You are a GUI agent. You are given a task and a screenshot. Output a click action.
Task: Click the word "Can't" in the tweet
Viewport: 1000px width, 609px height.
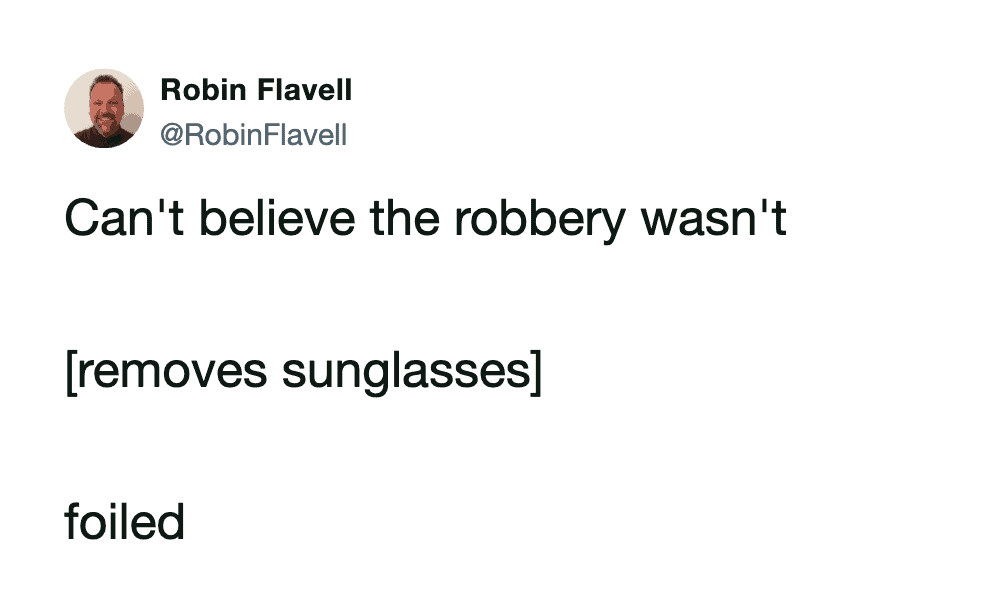click(113, 218)
